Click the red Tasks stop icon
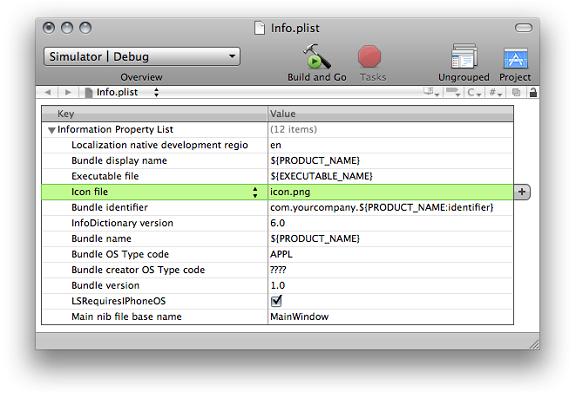The image size is (576, 398). pyautogui.click(x=370, y=57)
